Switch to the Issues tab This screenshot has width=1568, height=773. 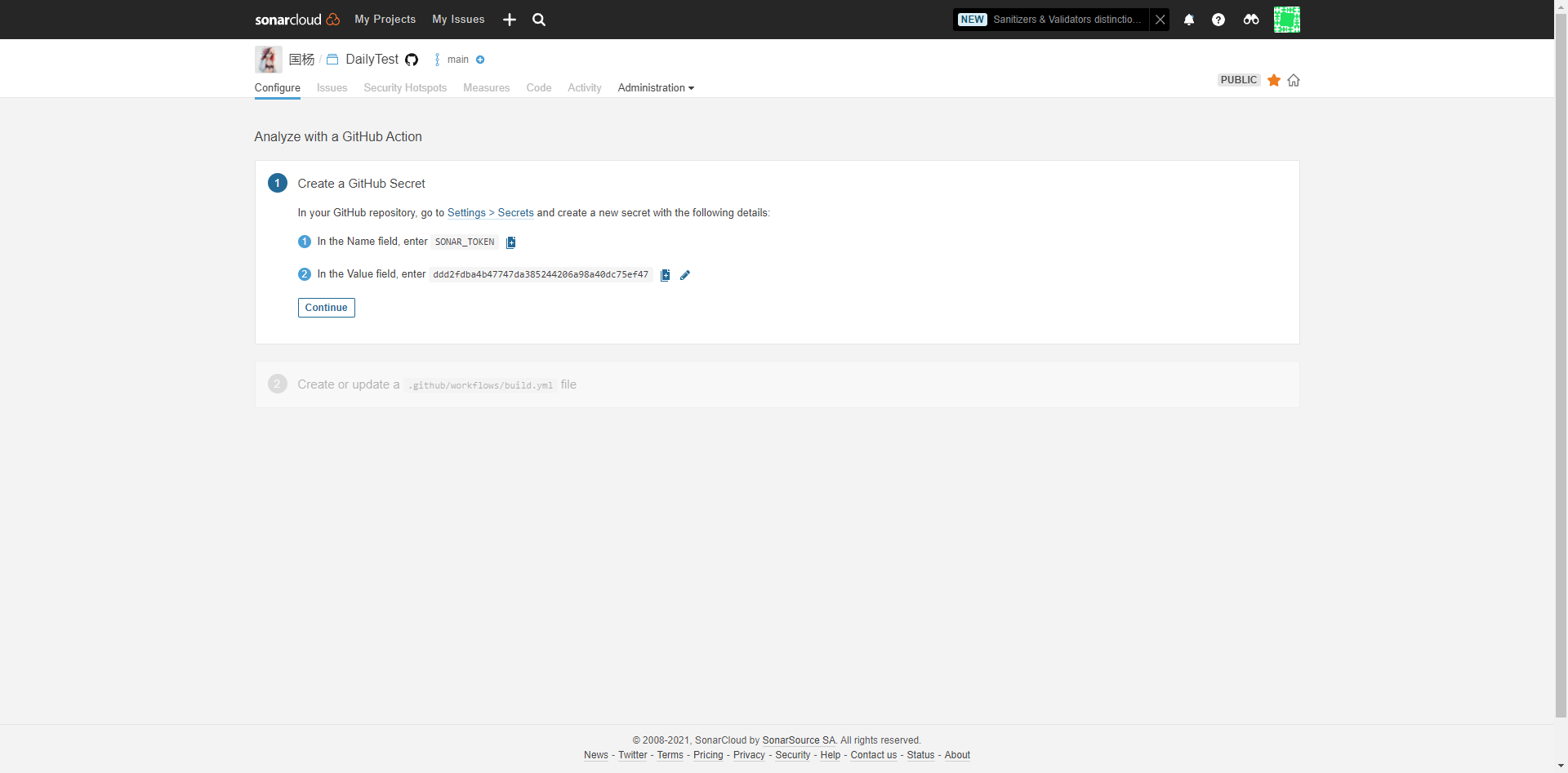click(x=332, y=88)
